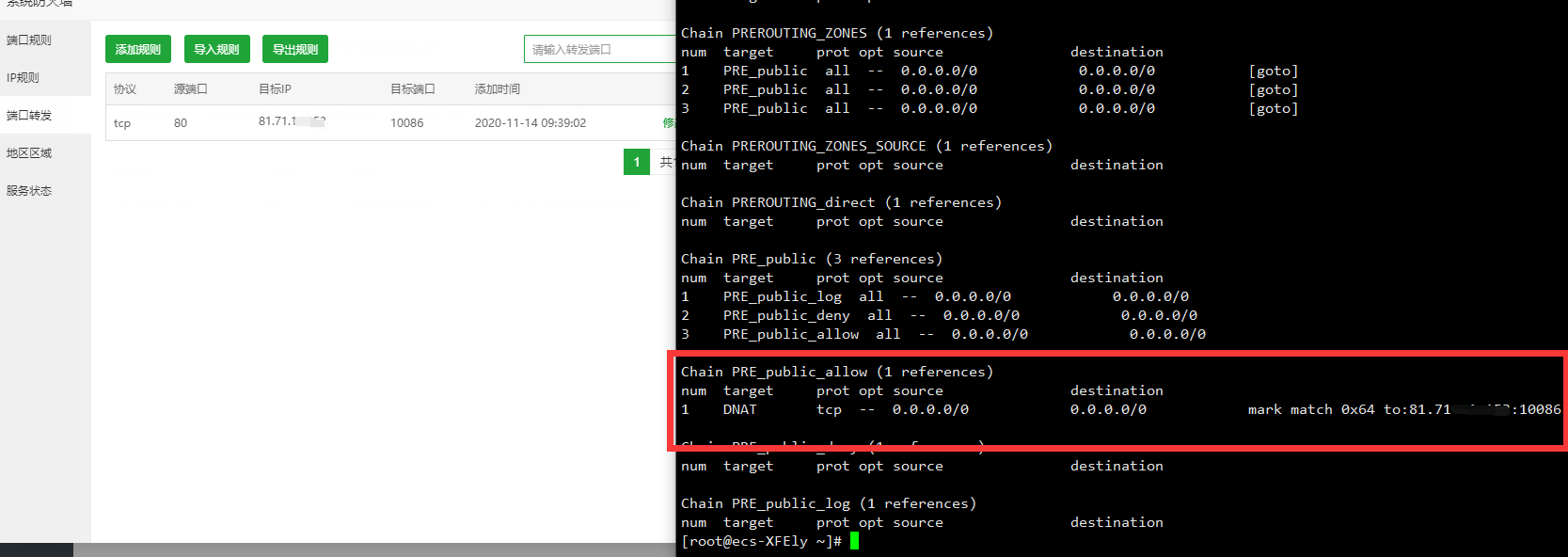Screen dimensions: 1568x557
Task: Click the 目标IP column header
Action: click(275, 89)
